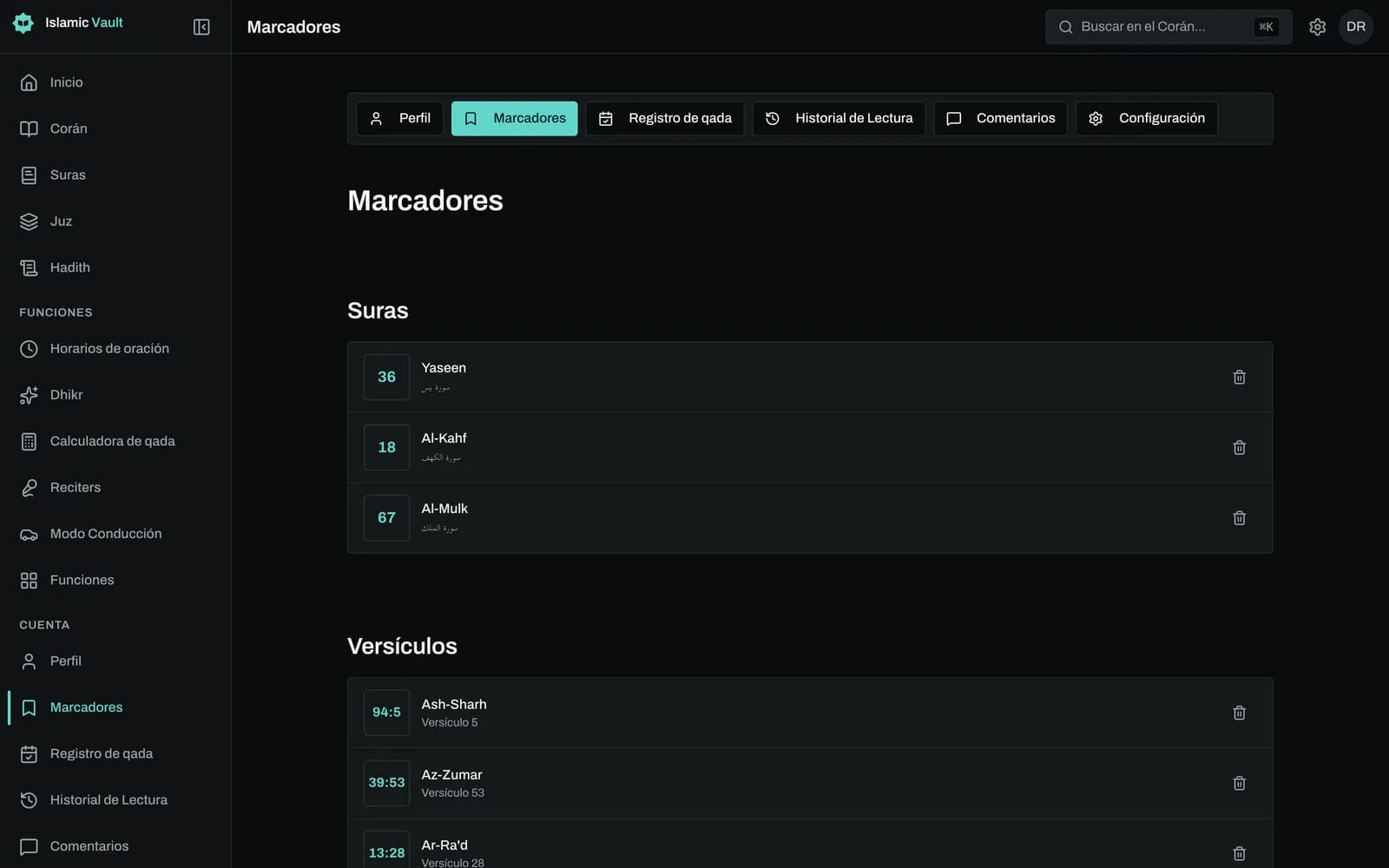This screenshot has width=1389, height=868.
Task: Open the Al-Mulk surah 67 bookmark
Action: pos(810,517)
